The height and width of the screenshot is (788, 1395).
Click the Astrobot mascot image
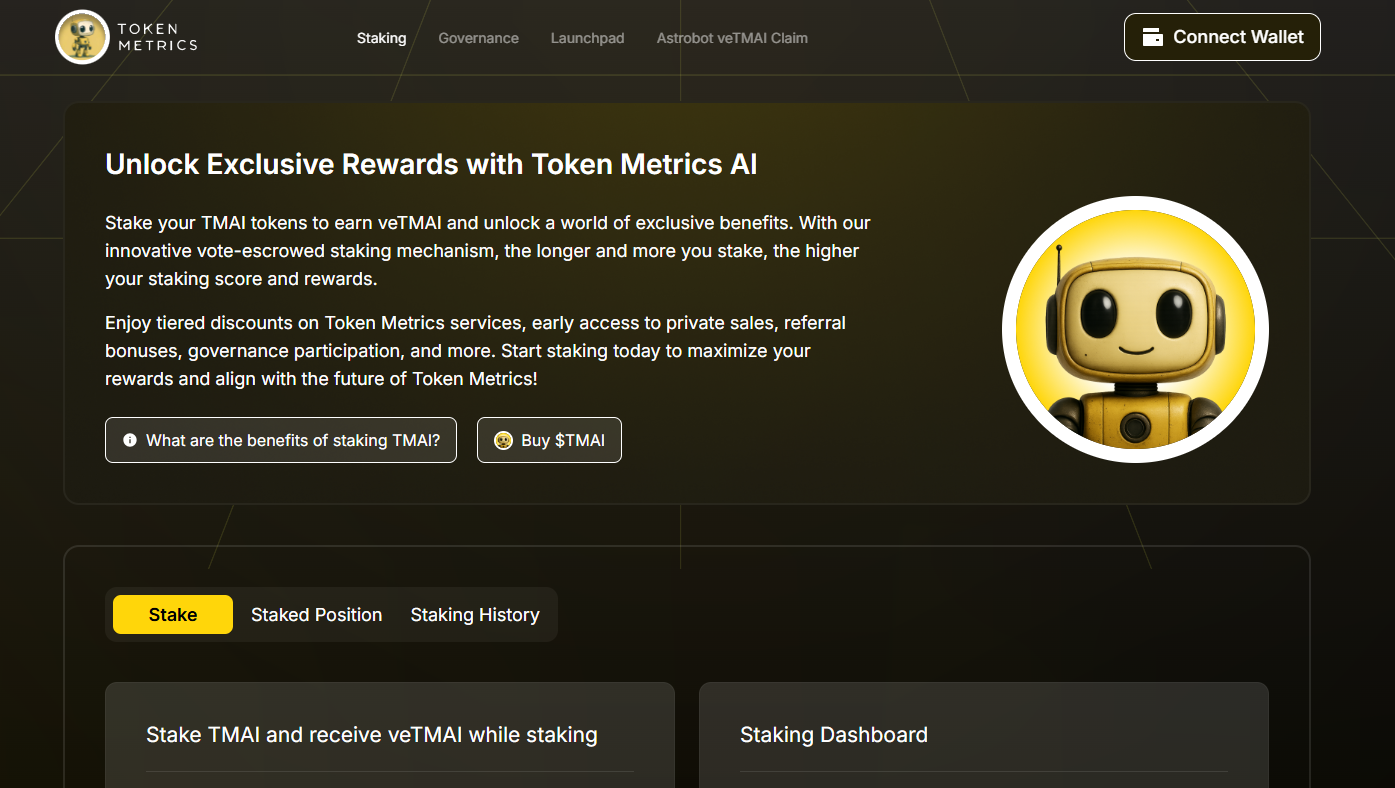pos(1134,330)
